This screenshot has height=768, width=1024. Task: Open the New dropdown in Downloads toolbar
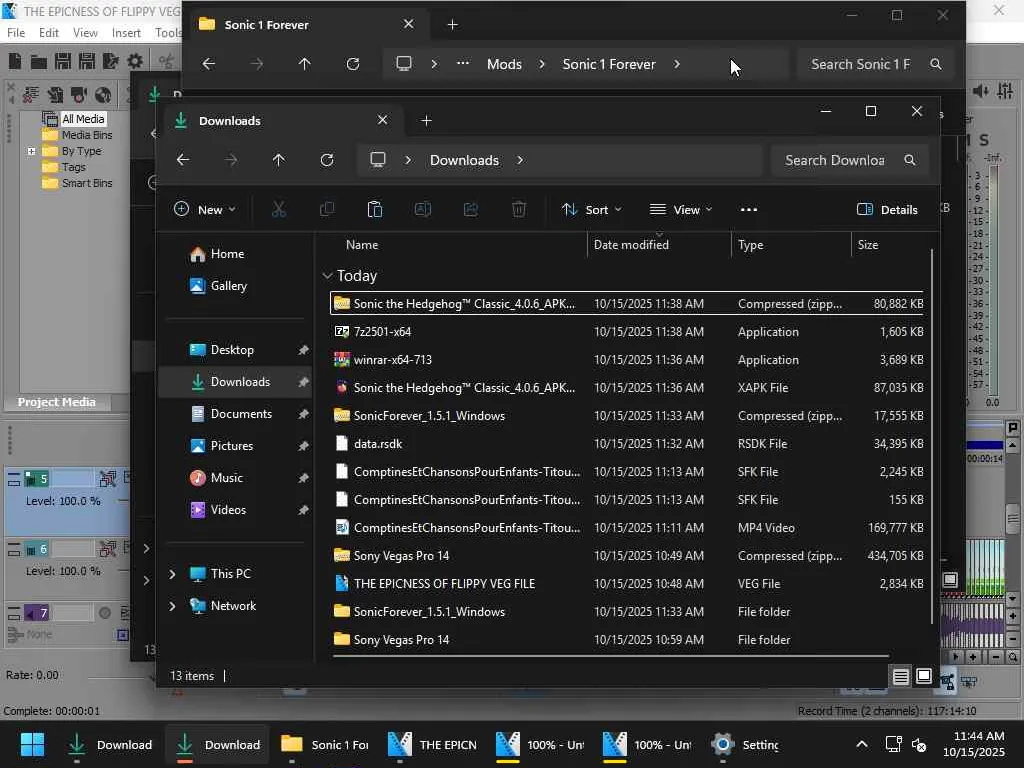205,210
